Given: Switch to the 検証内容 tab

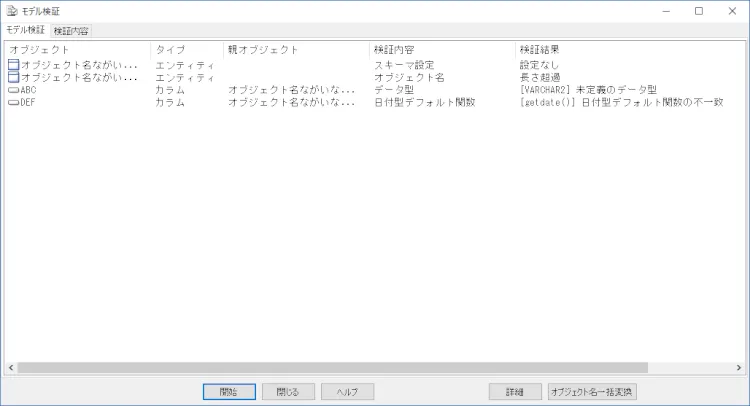Looking at the screenshot, I should tap(71, 31).
